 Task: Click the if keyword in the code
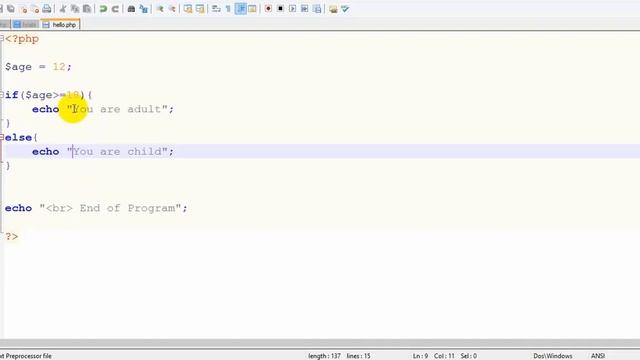tap(11, 95)
